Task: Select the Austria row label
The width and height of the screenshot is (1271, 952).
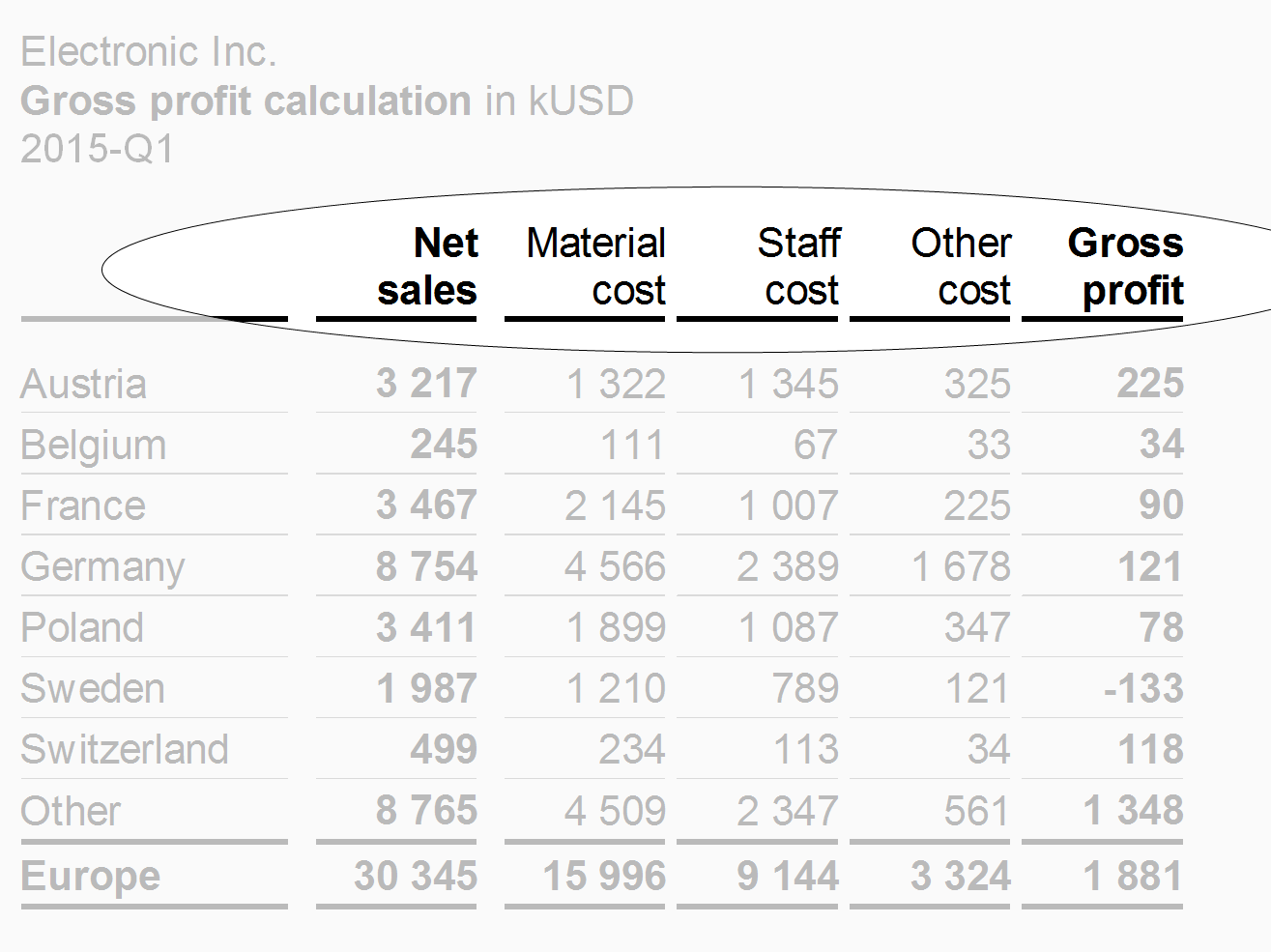Action: (84, 385)
